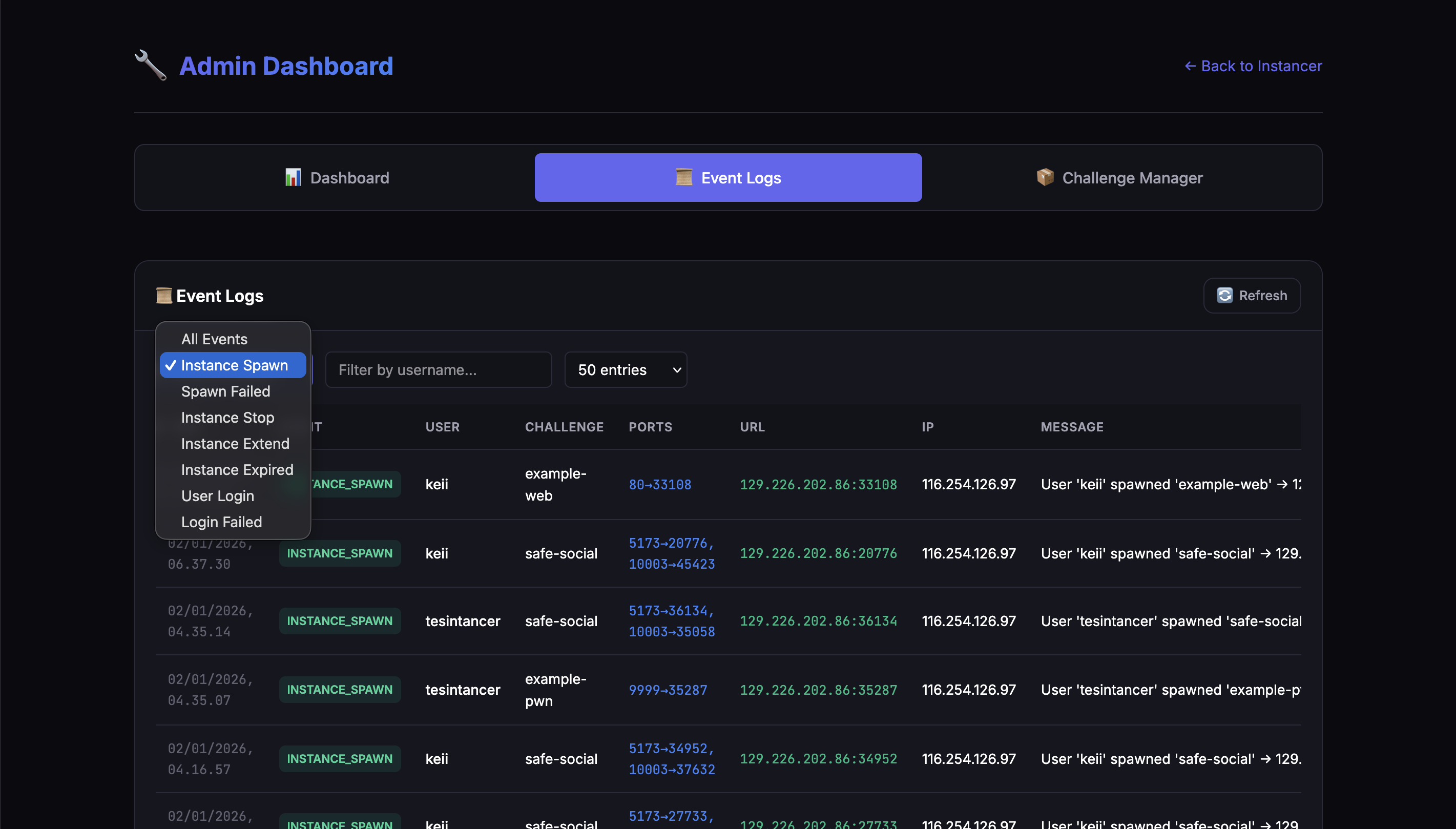Click the Refresh button
Screen dimensions: 1456x829
[1252, 296]
